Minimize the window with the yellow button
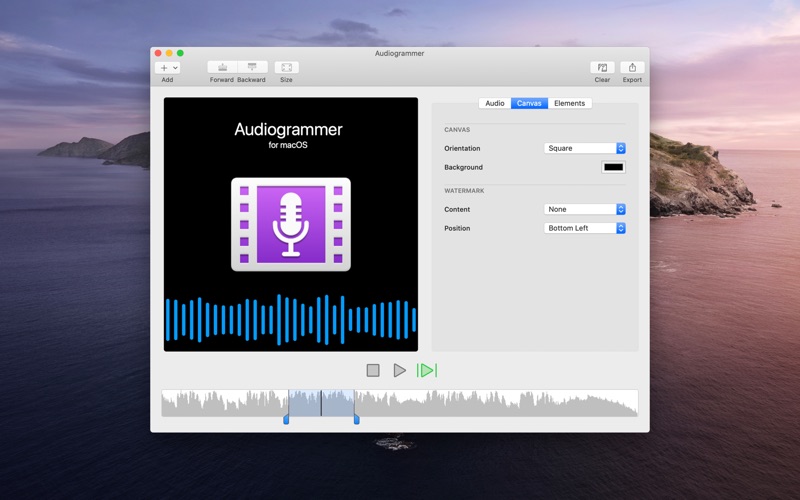The image size is (800, 500). pos(169,53)
